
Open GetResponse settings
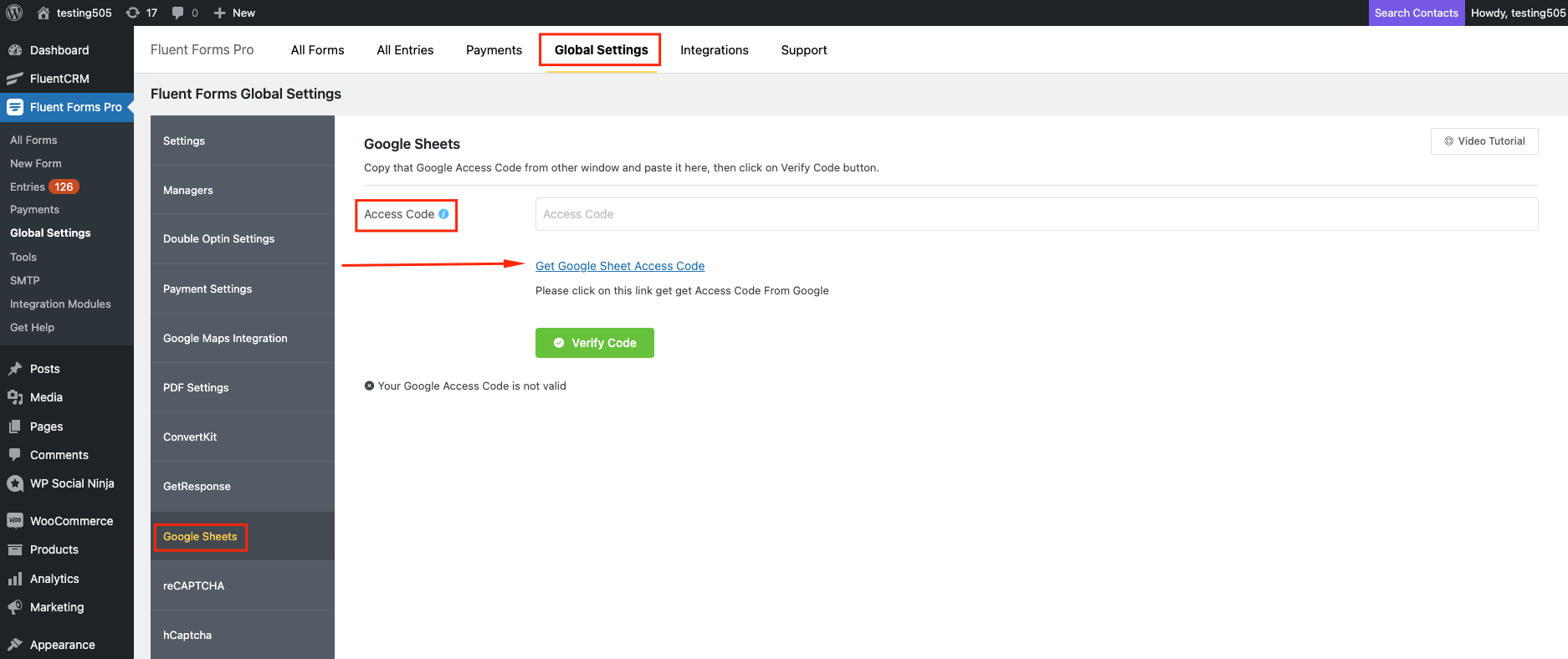click(x=243, y=486)
